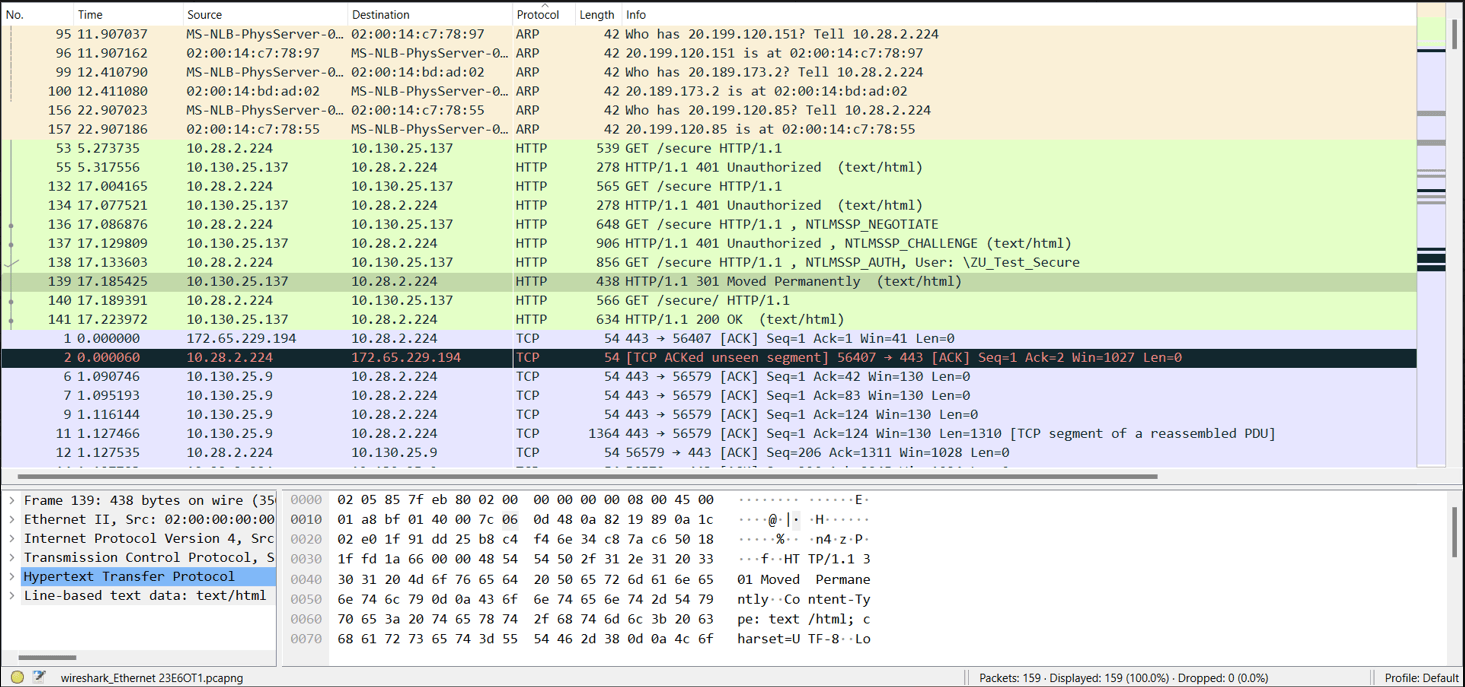Viewport: 1465px width, 687px height.
Task: Click the Profile: Default status label
Action: [x=1420, y=677]
